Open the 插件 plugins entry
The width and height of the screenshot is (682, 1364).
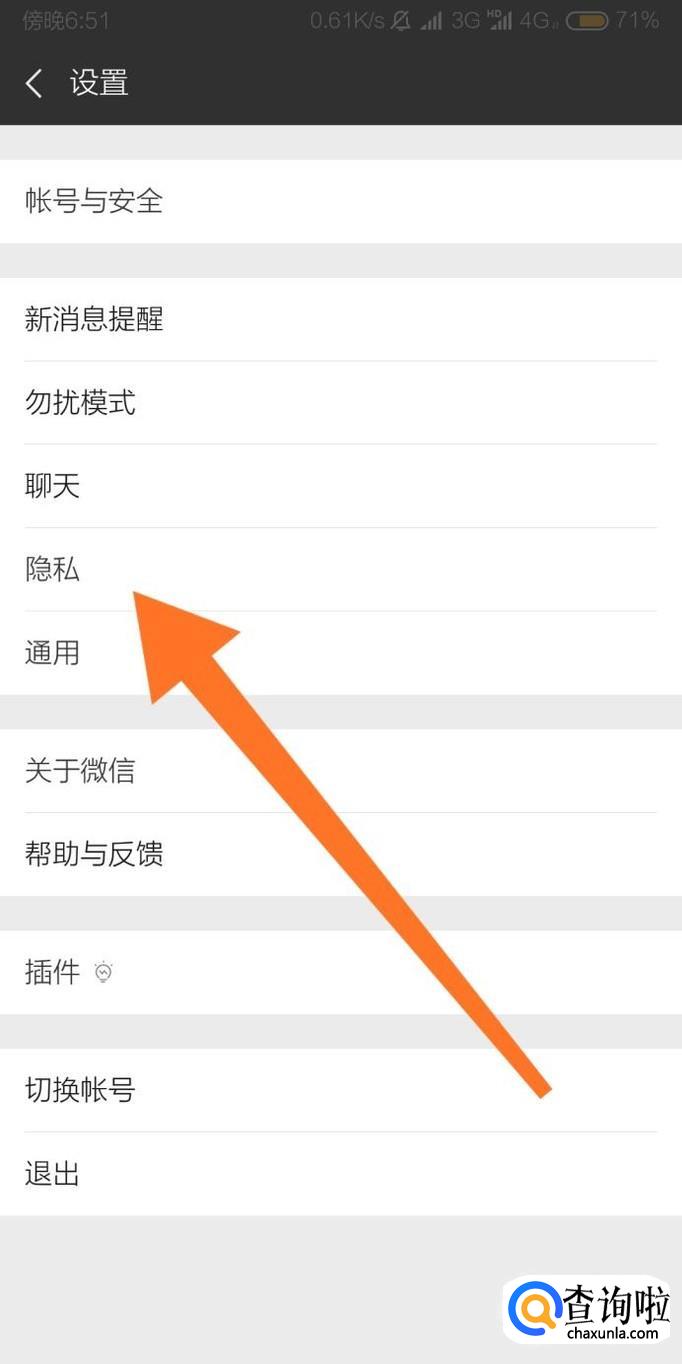point(341,972)
